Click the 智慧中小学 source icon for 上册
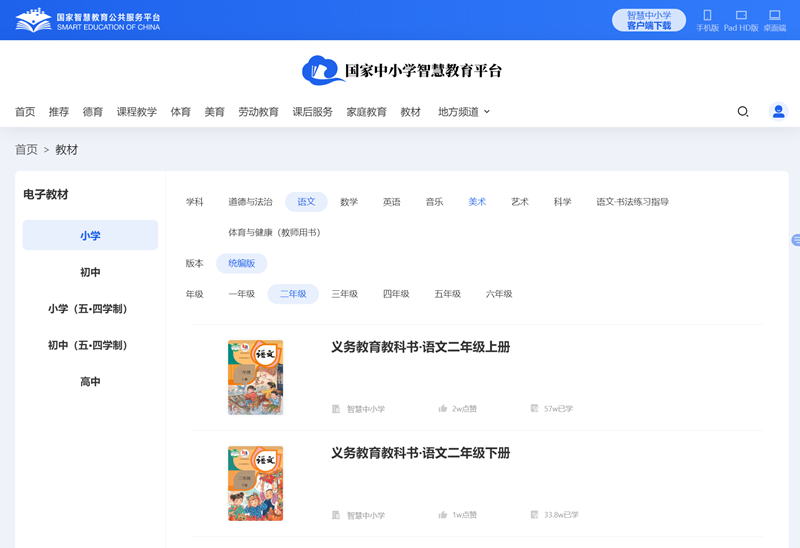Screen dimensions: 800x548 coord(336,409)
